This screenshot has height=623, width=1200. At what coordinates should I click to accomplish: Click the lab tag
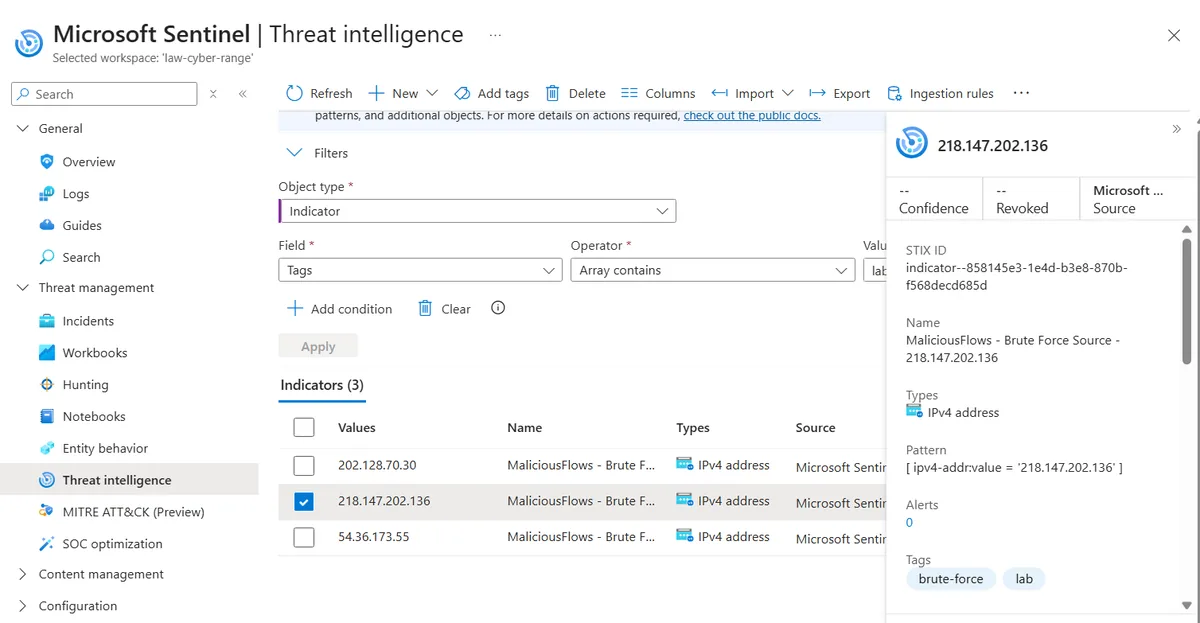pyautogui.click(x=1024, y=579)
